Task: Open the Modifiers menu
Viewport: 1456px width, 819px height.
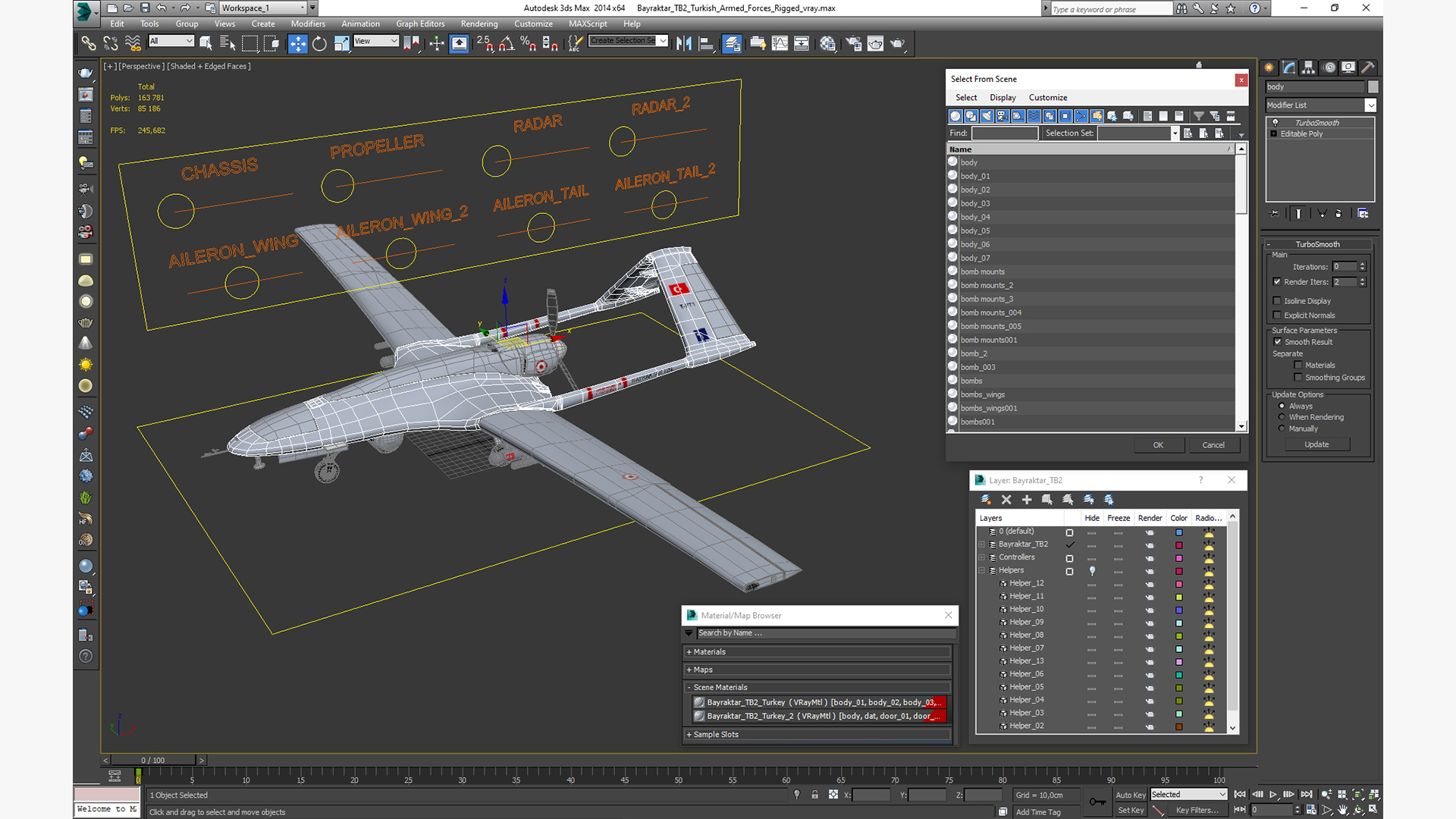Action: 308,24
